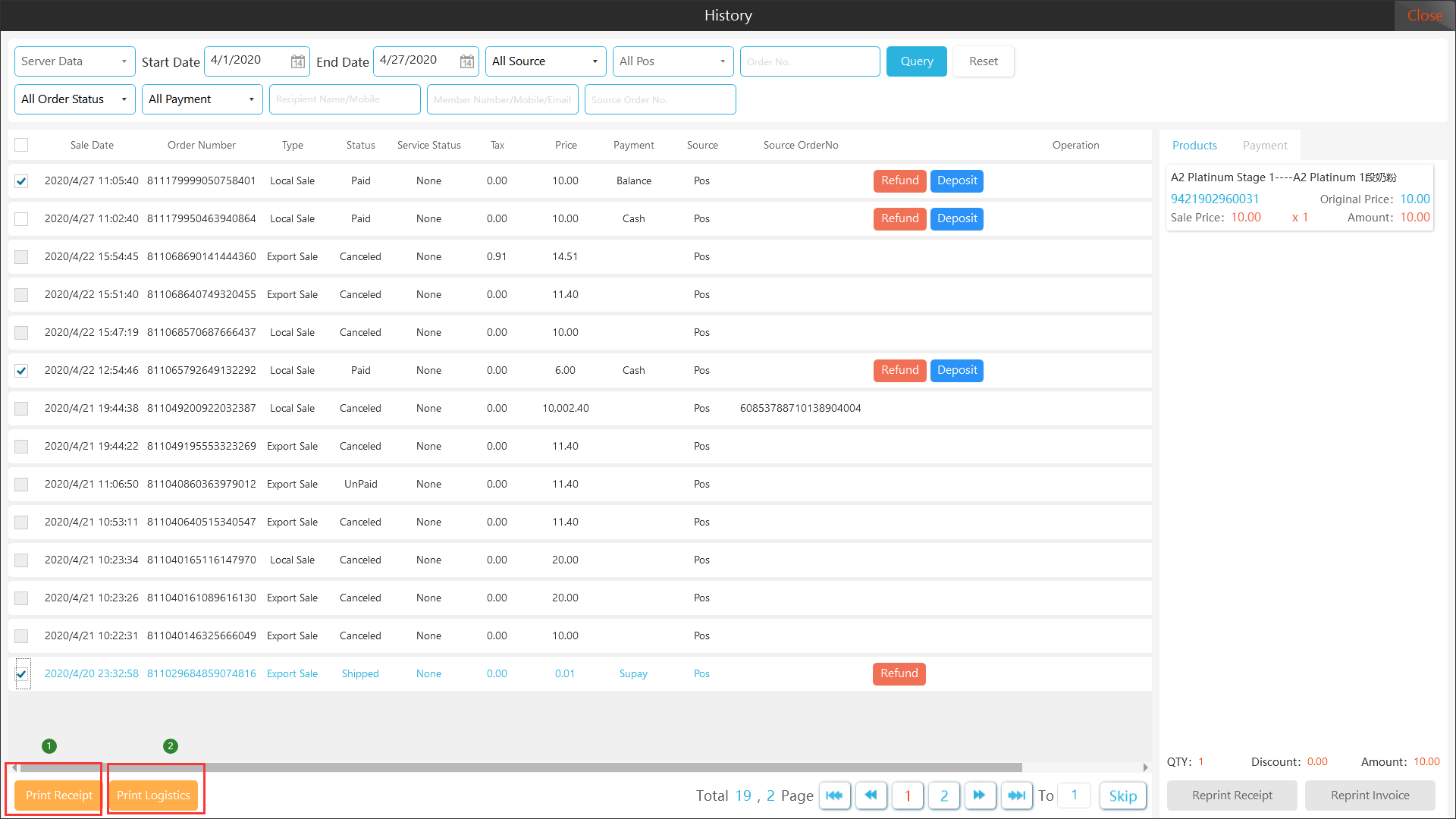Focus the Order No. input field
The image size is (1456, 819).
pos(809,61)
